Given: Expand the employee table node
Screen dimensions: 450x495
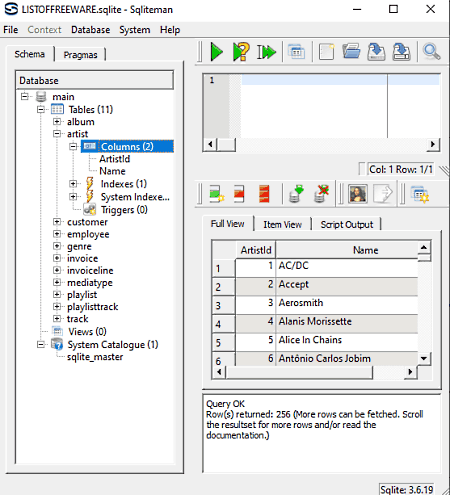Looking at the screenshot, I should pyautogui.click(x=57, y=234).
